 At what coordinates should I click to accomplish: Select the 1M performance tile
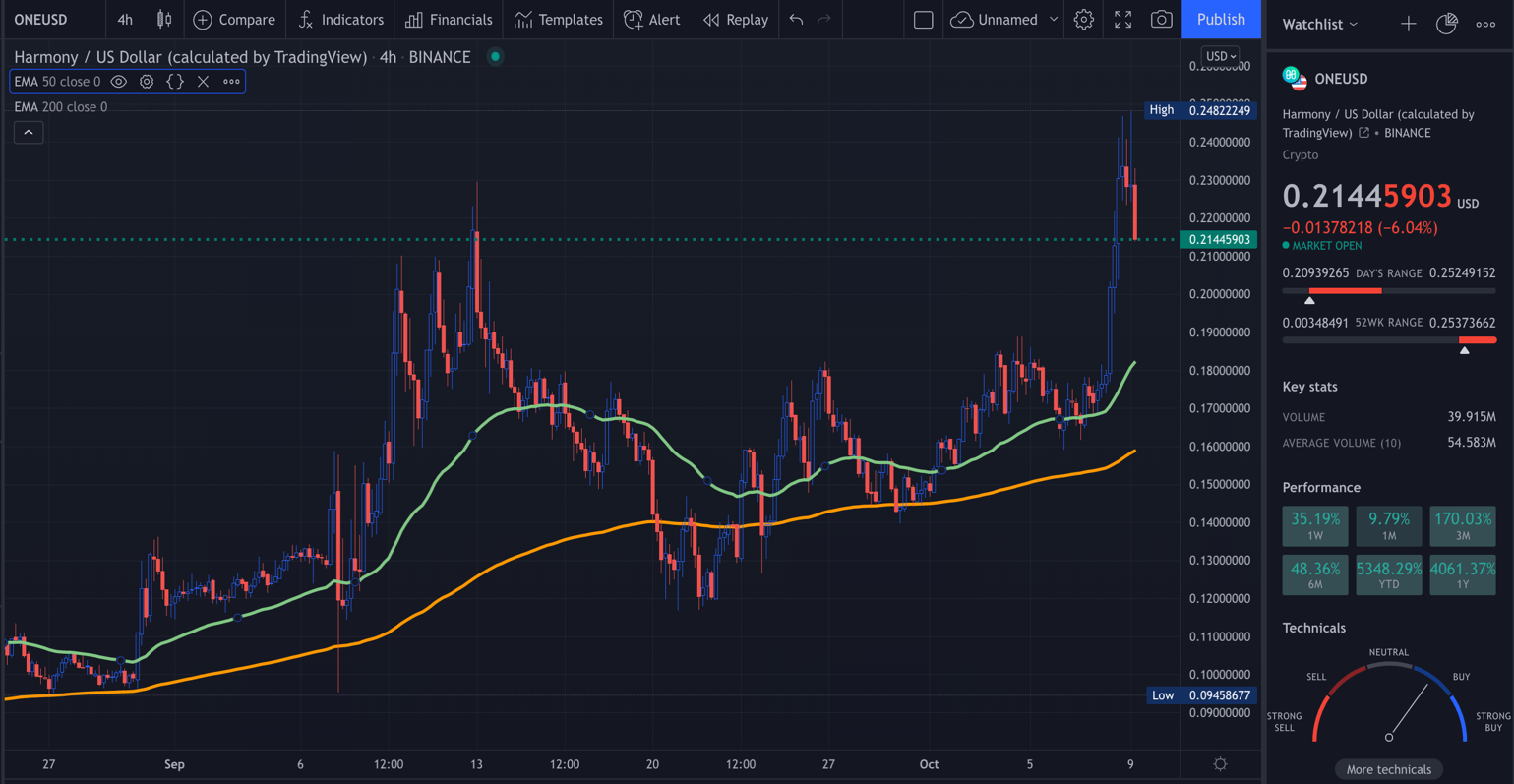[x=1389, y=526]
